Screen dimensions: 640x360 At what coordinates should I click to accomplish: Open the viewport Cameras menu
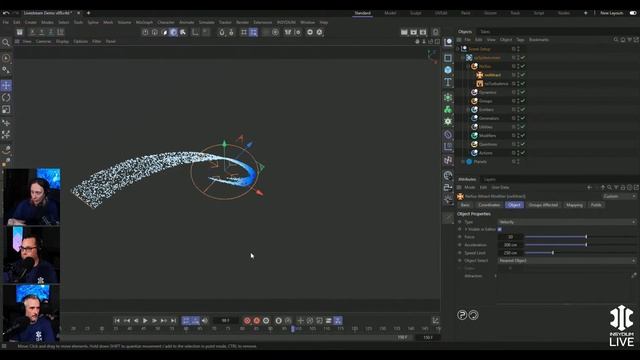coord(43,42)
